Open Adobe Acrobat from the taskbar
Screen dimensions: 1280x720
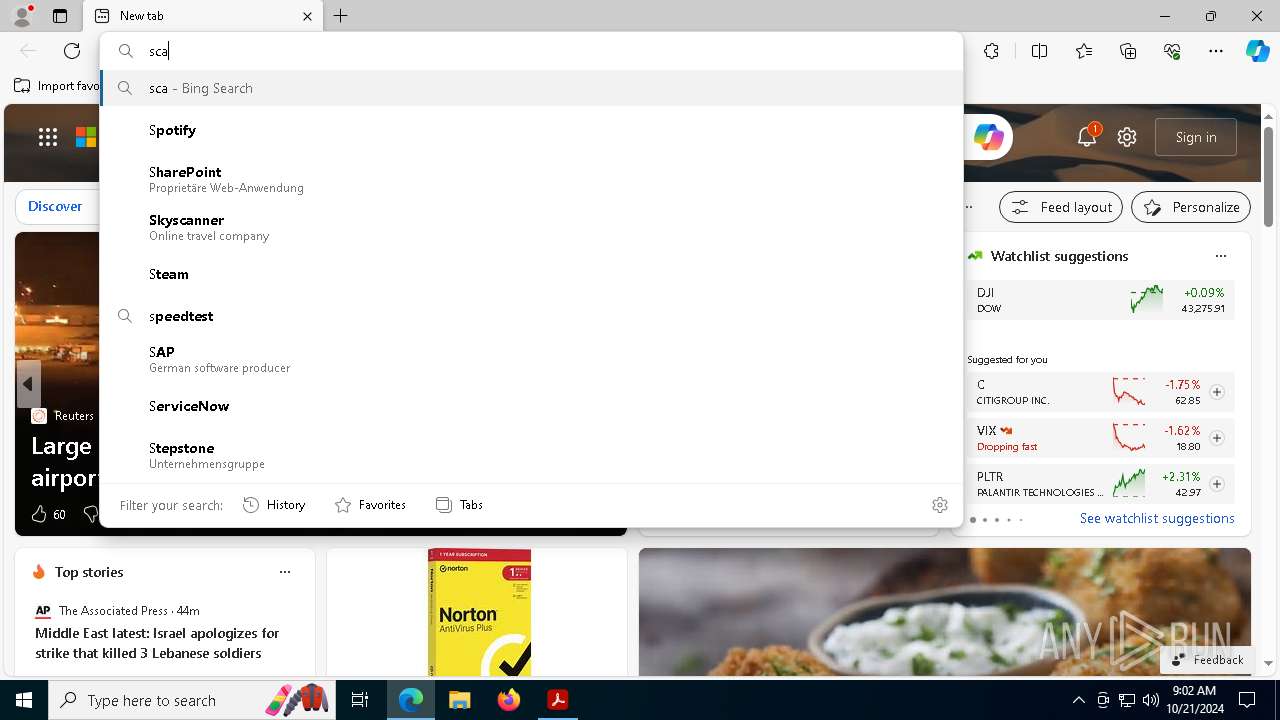557,700
